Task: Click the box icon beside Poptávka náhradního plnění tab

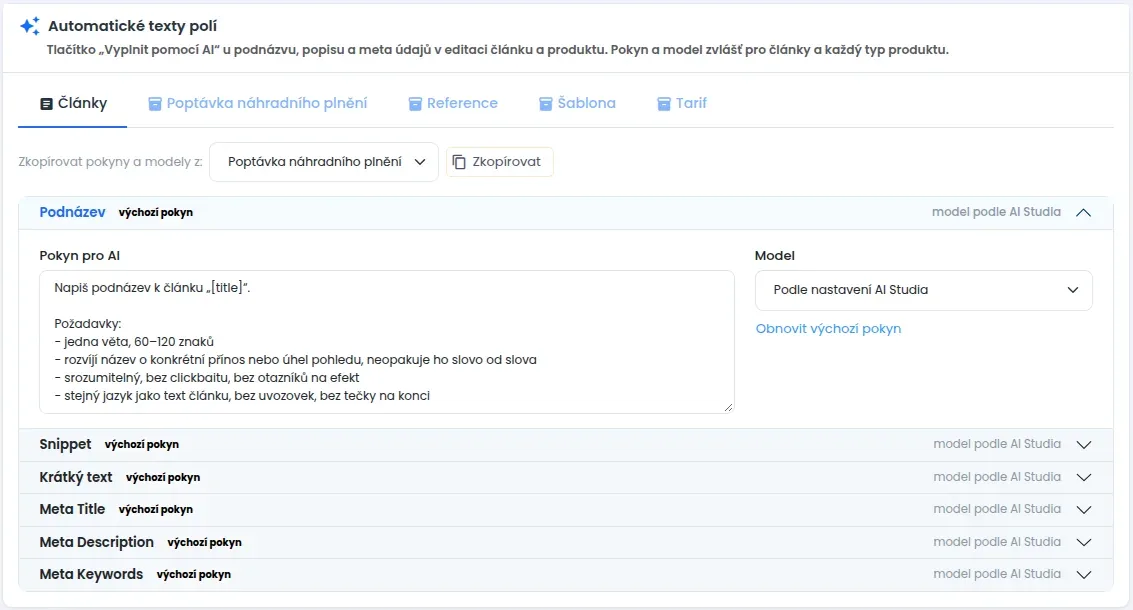Action: pos(155,104)
